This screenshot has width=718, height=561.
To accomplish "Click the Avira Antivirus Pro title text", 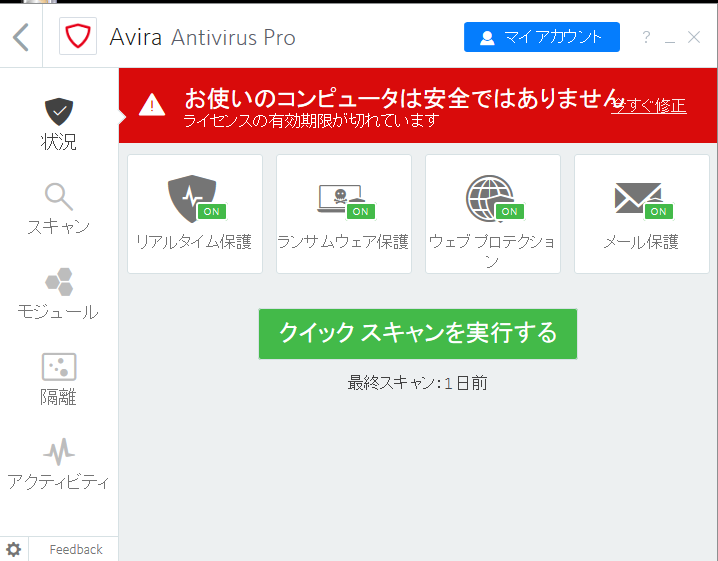I will [202, 37].
